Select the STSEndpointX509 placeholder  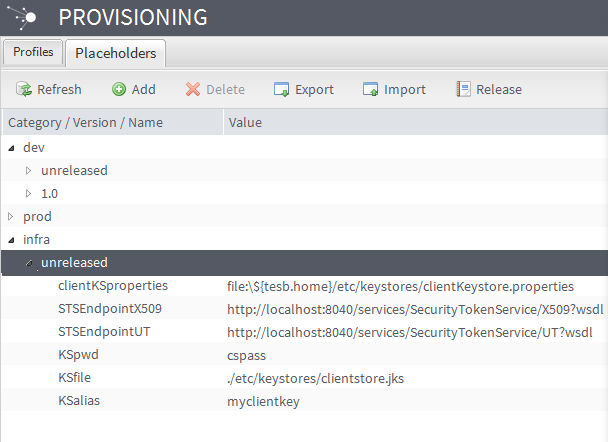[110, 309]
